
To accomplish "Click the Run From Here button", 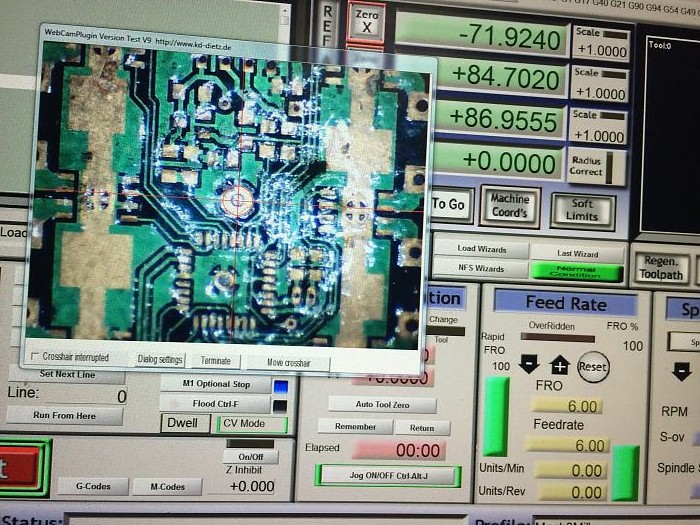I will (x=65, y=415).
